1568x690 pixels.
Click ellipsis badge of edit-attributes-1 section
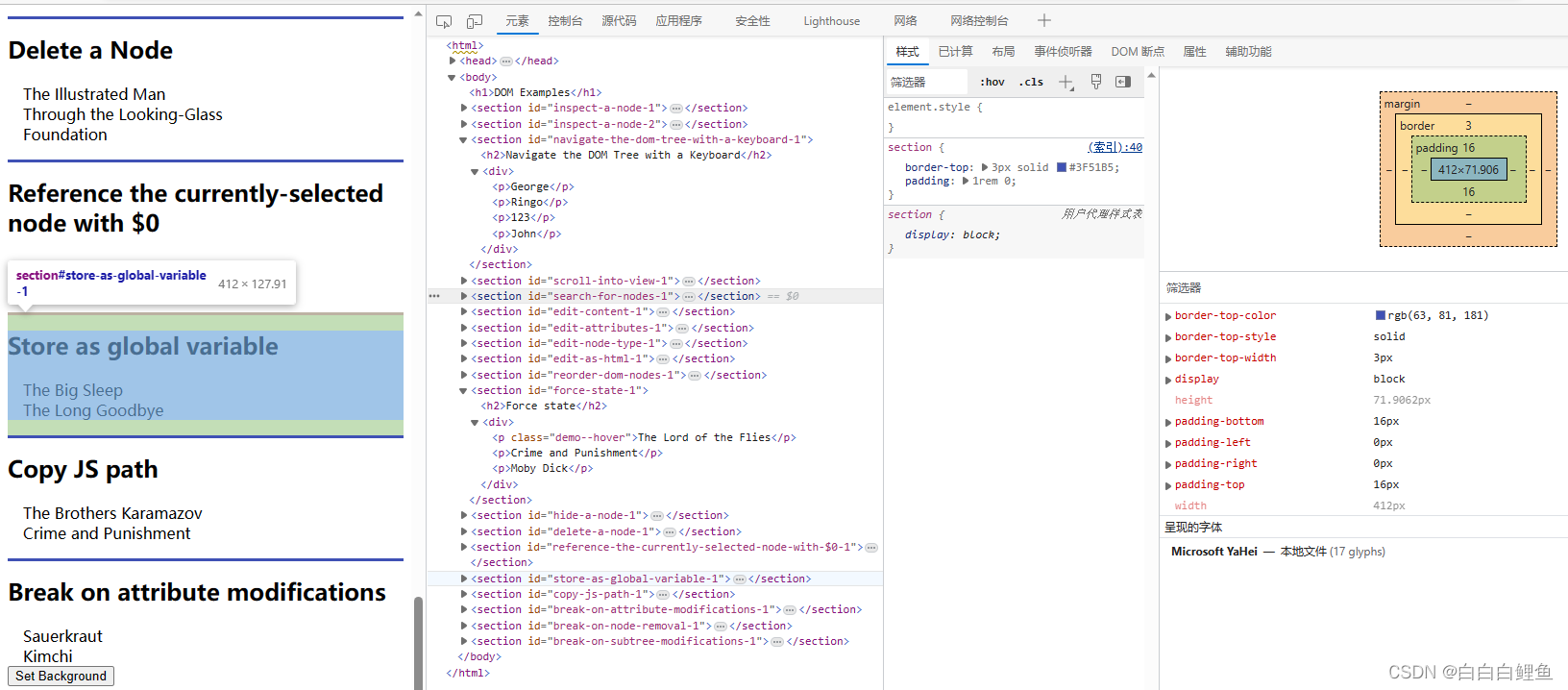tap(682, 329)
